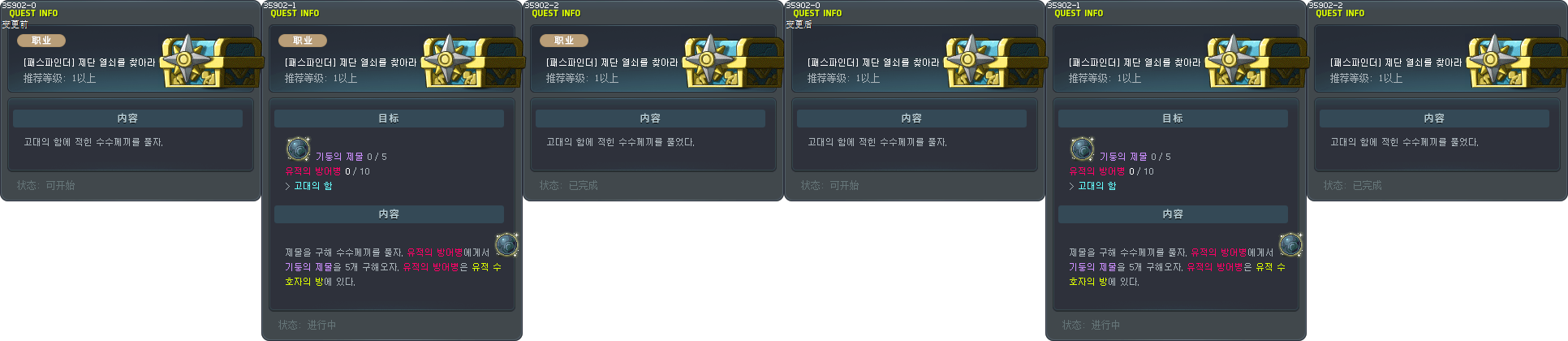Click the 职业 badge in the 35902-2 panel

(x=564, y=40)
